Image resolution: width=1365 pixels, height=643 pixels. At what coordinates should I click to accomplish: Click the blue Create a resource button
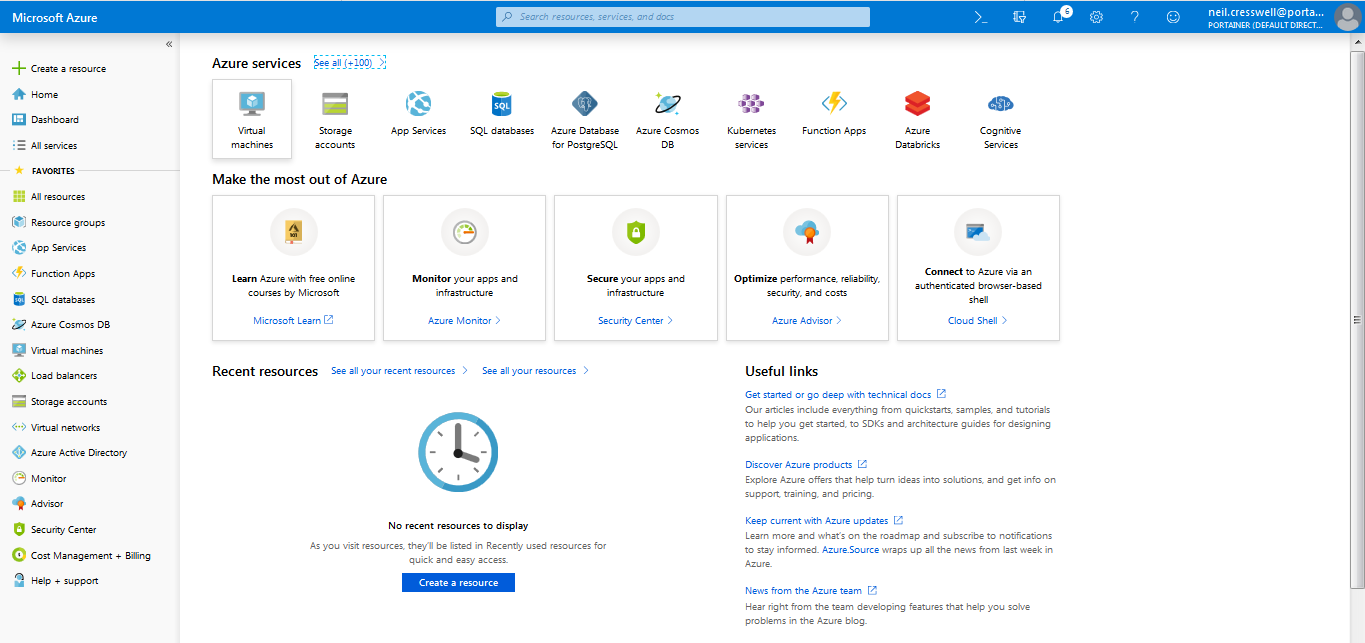(x=458, y=583)
